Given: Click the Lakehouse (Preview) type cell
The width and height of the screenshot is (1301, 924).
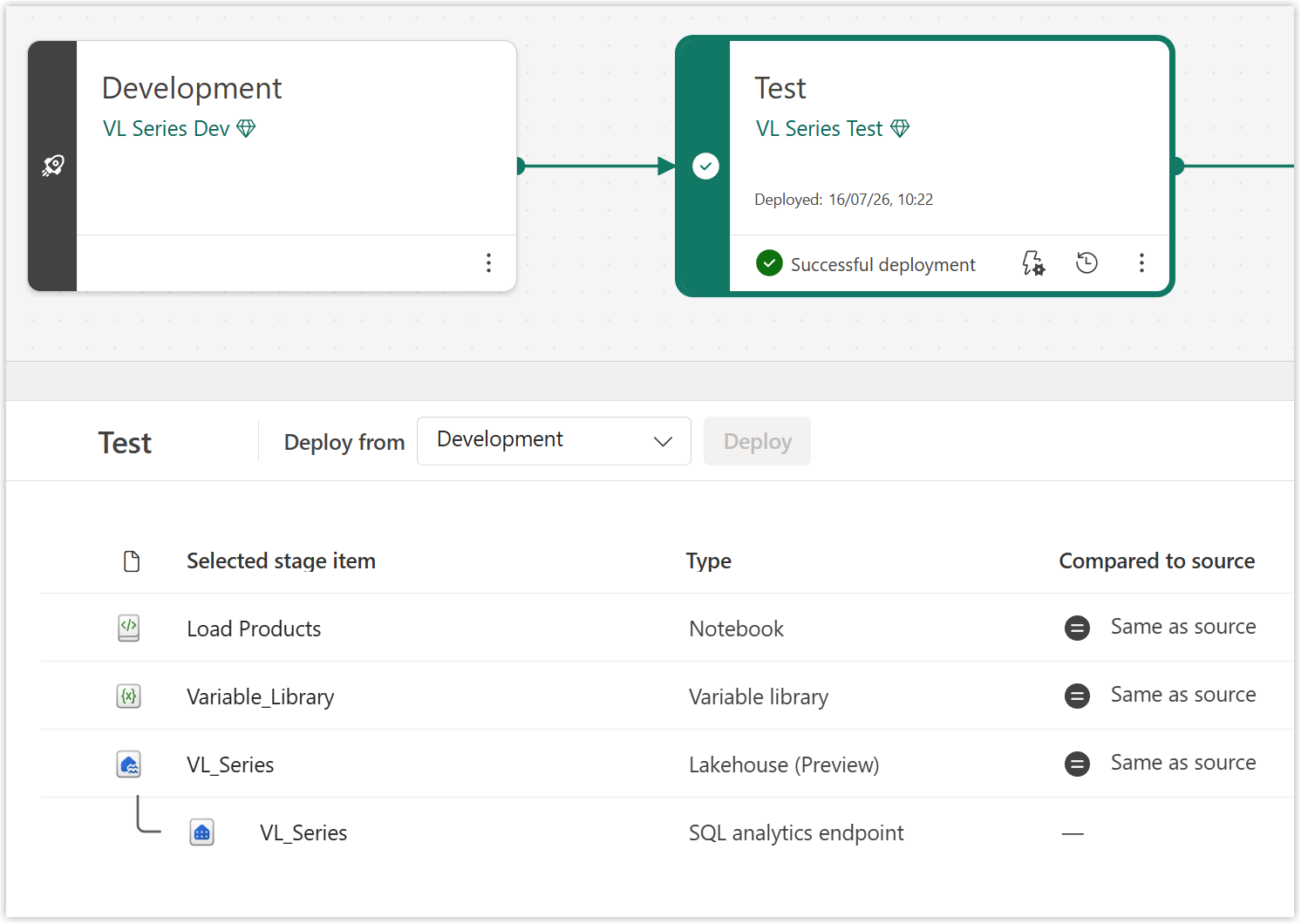Looking at the screenshot, I should (784, 764).
